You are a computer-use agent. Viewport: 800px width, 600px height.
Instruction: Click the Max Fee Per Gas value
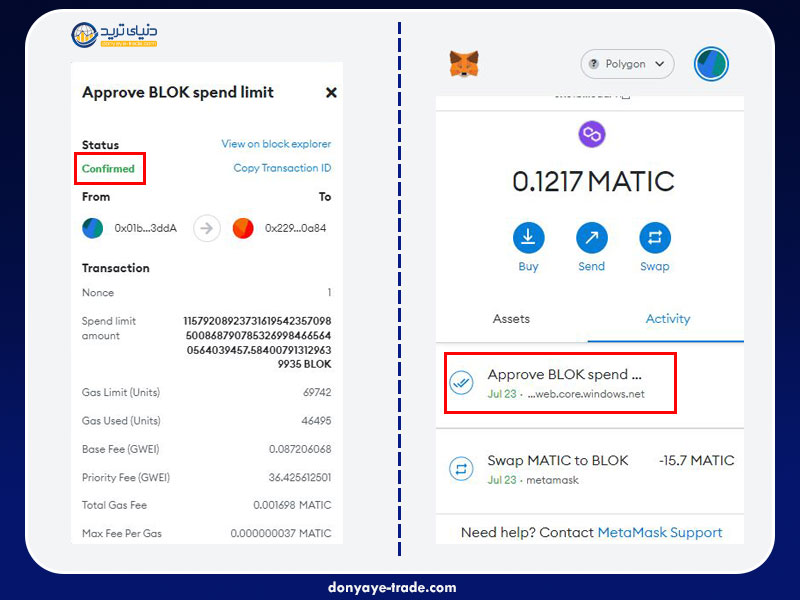point(281,533)
